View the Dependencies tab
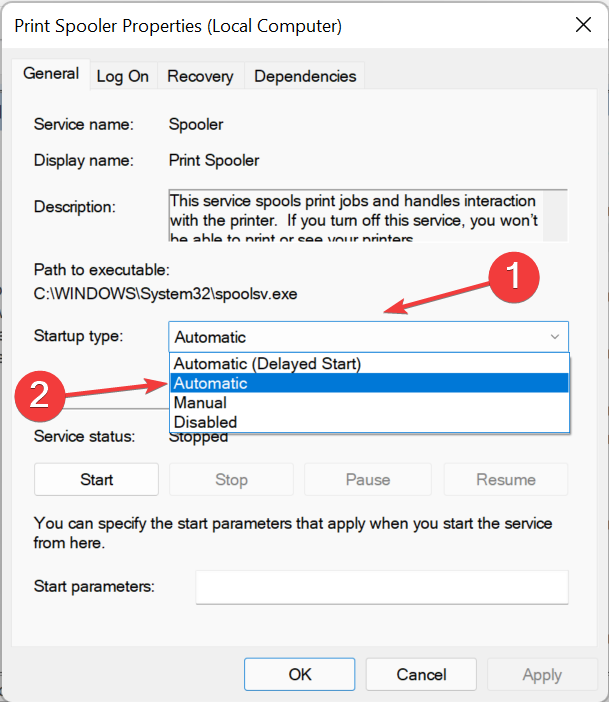The height and width of the screenshot is (702, 609). [305, 76]
